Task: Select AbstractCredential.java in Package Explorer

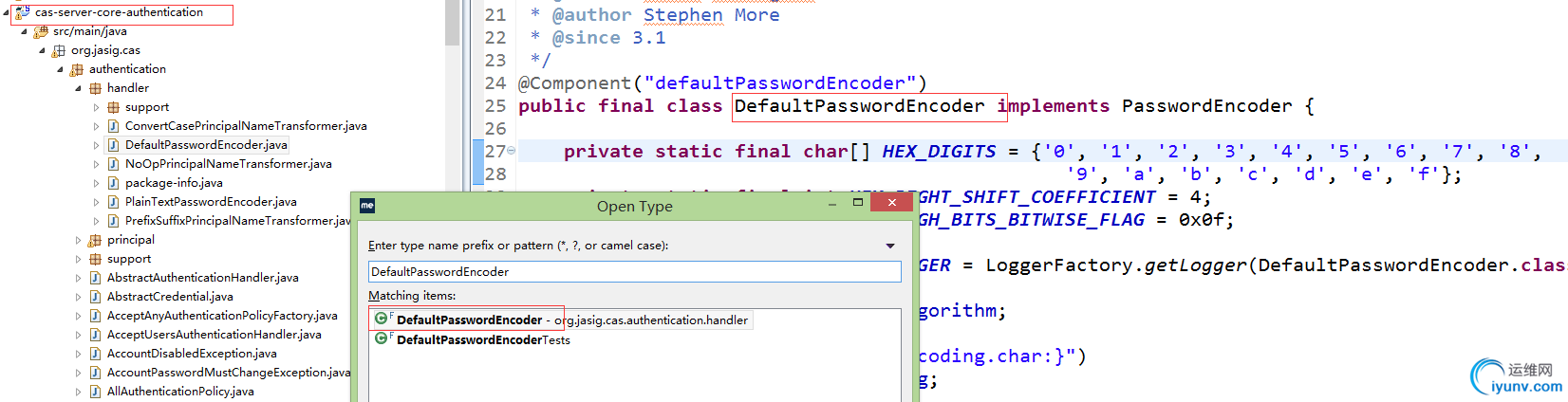Action: (170, 297)
